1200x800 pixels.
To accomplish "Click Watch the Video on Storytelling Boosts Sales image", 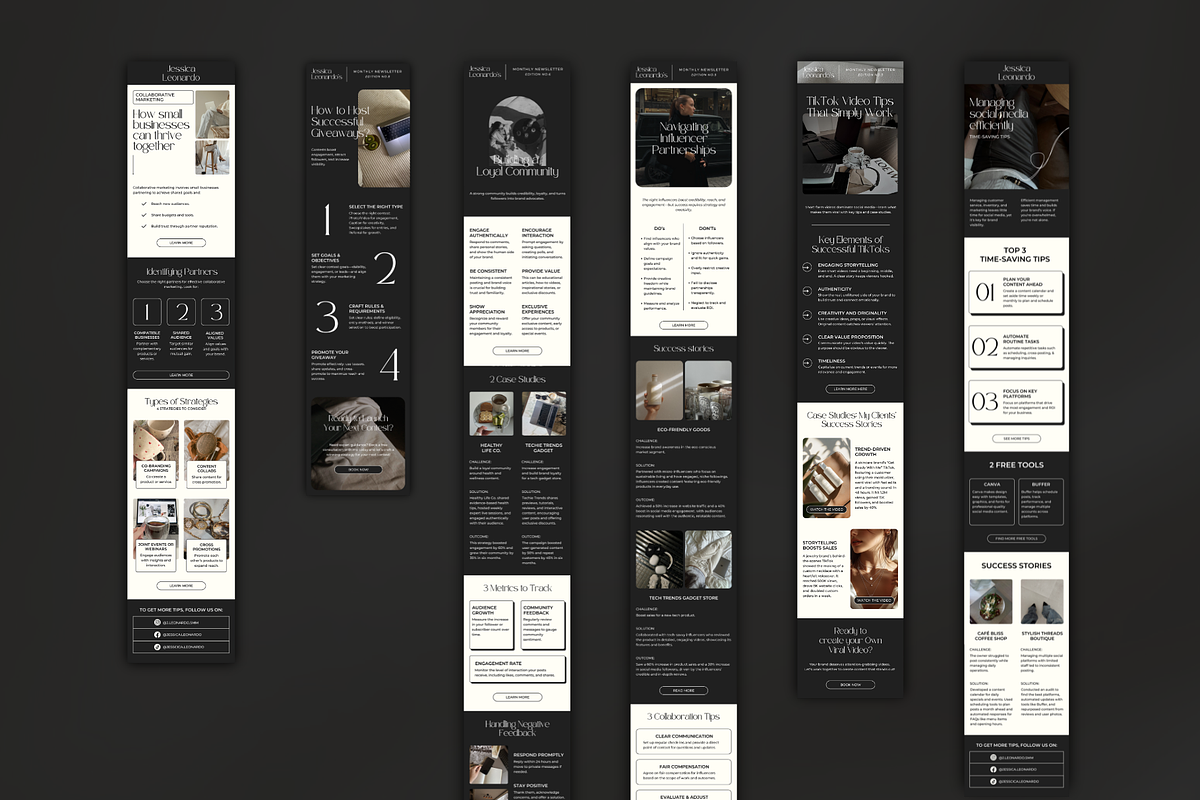I will [874, 600].
